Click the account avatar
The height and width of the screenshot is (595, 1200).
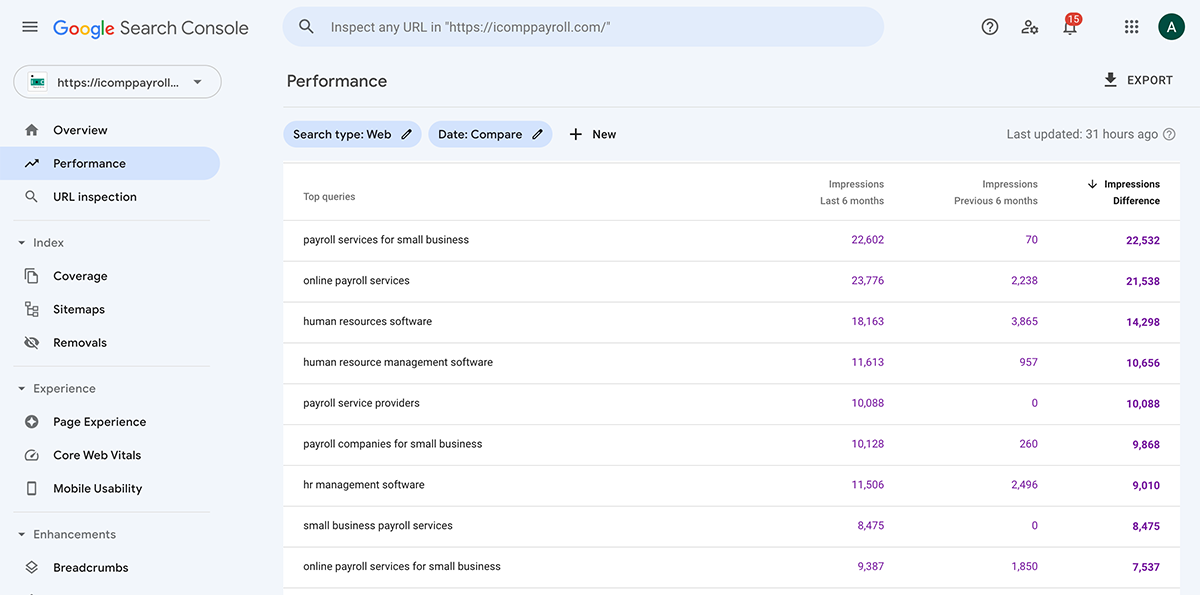tap(1171, 26)
